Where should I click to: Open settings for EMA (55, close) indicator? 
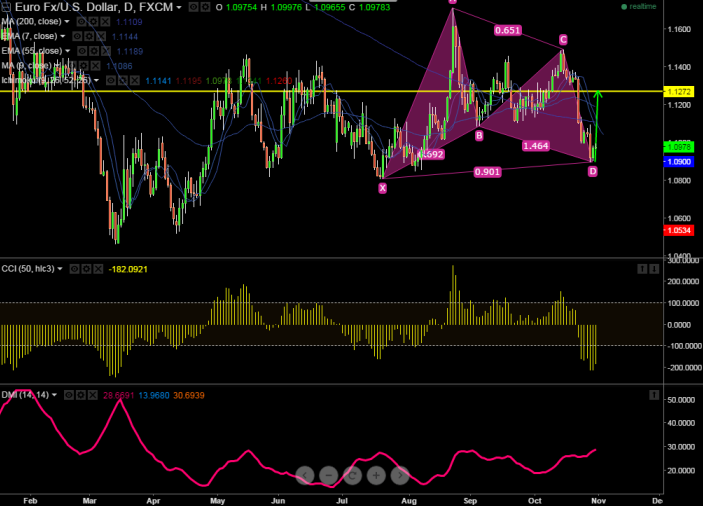94,51
